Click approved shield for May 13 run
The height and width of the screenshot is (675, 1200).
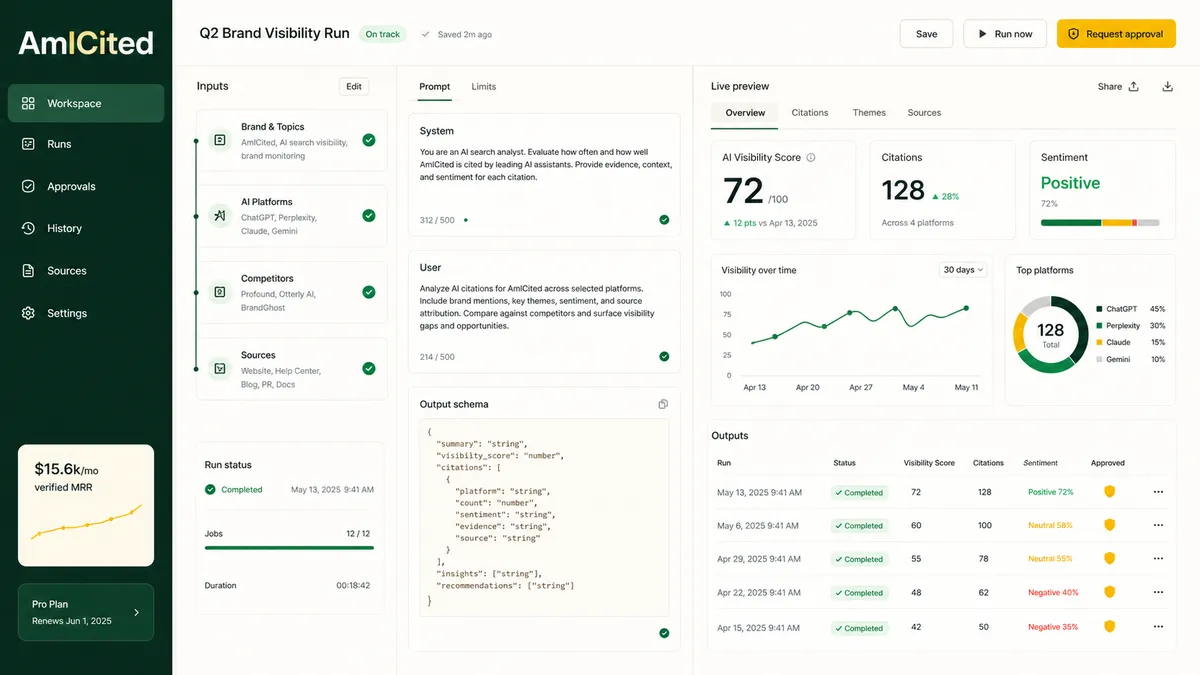coord(1109,492)
